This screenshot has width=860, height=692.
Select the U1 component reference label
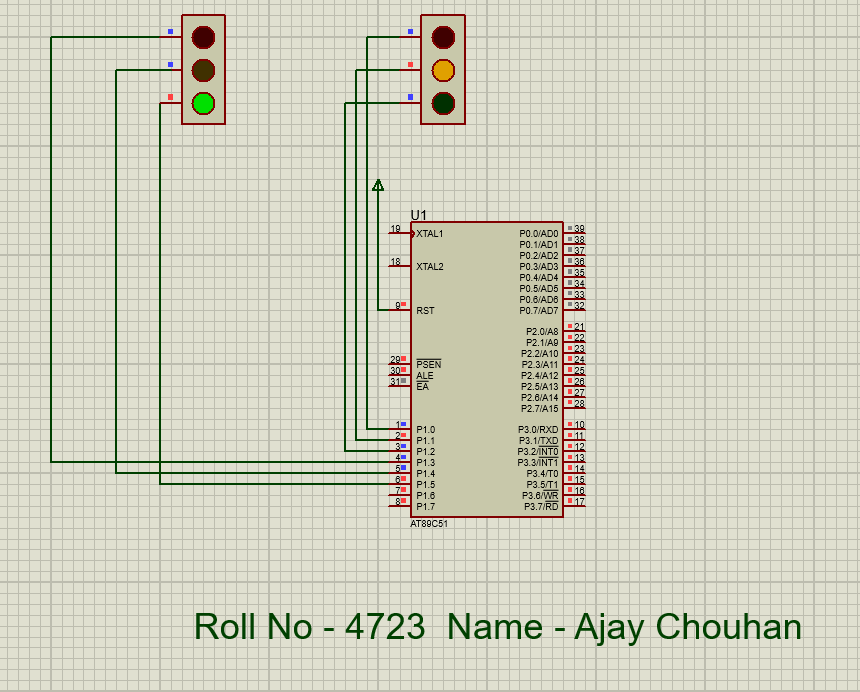pos(418,215)
